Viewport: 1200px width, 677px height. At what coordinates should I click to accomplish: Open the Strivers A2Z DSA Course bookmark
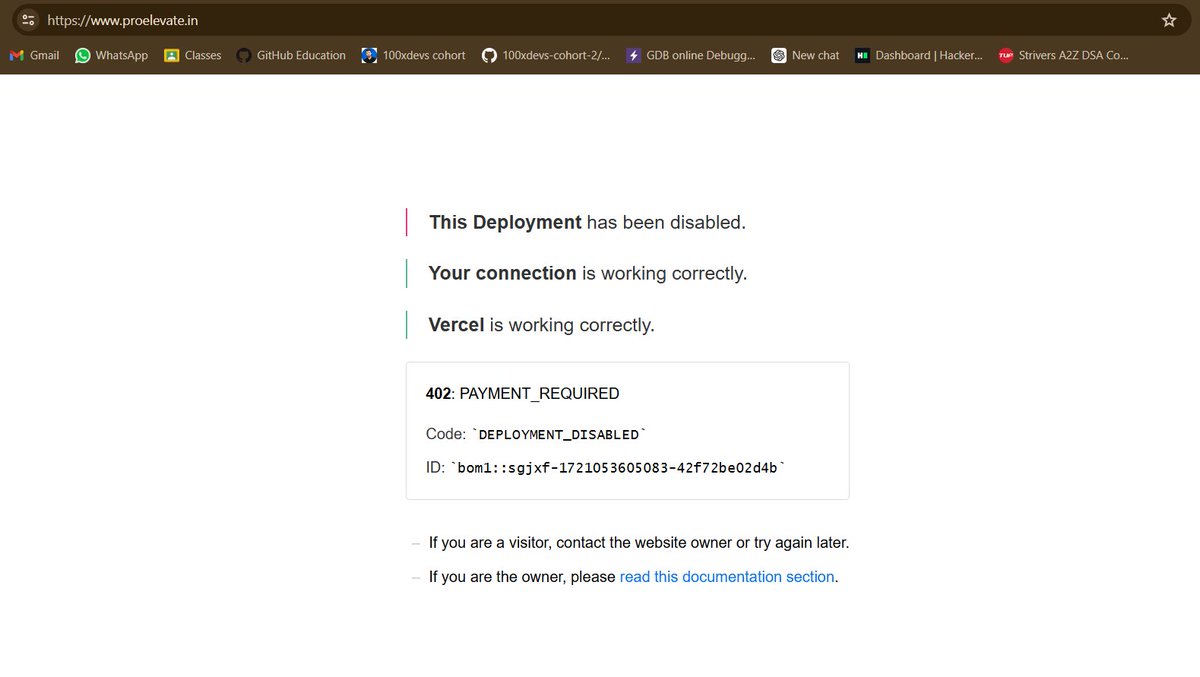[x=1063, y=56]
